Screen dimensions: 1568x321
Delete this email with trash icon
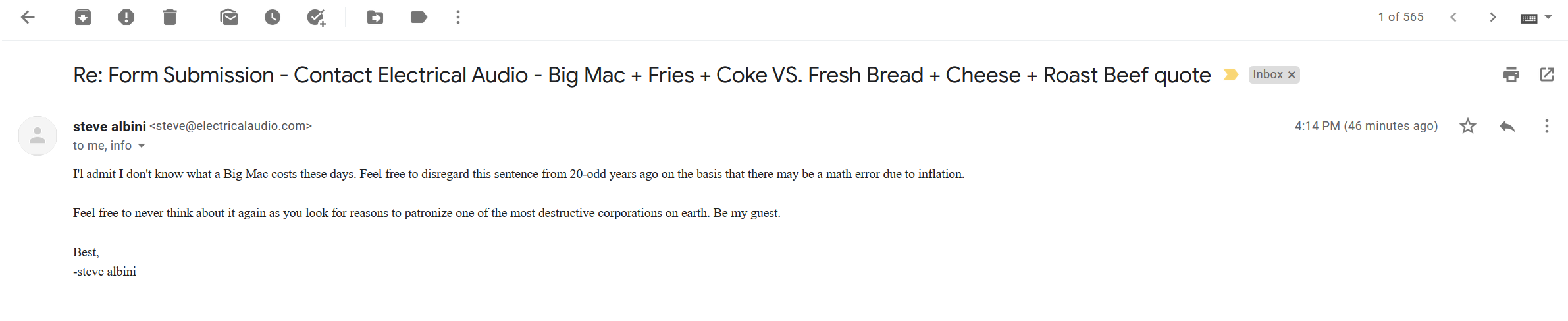[170, 17]
